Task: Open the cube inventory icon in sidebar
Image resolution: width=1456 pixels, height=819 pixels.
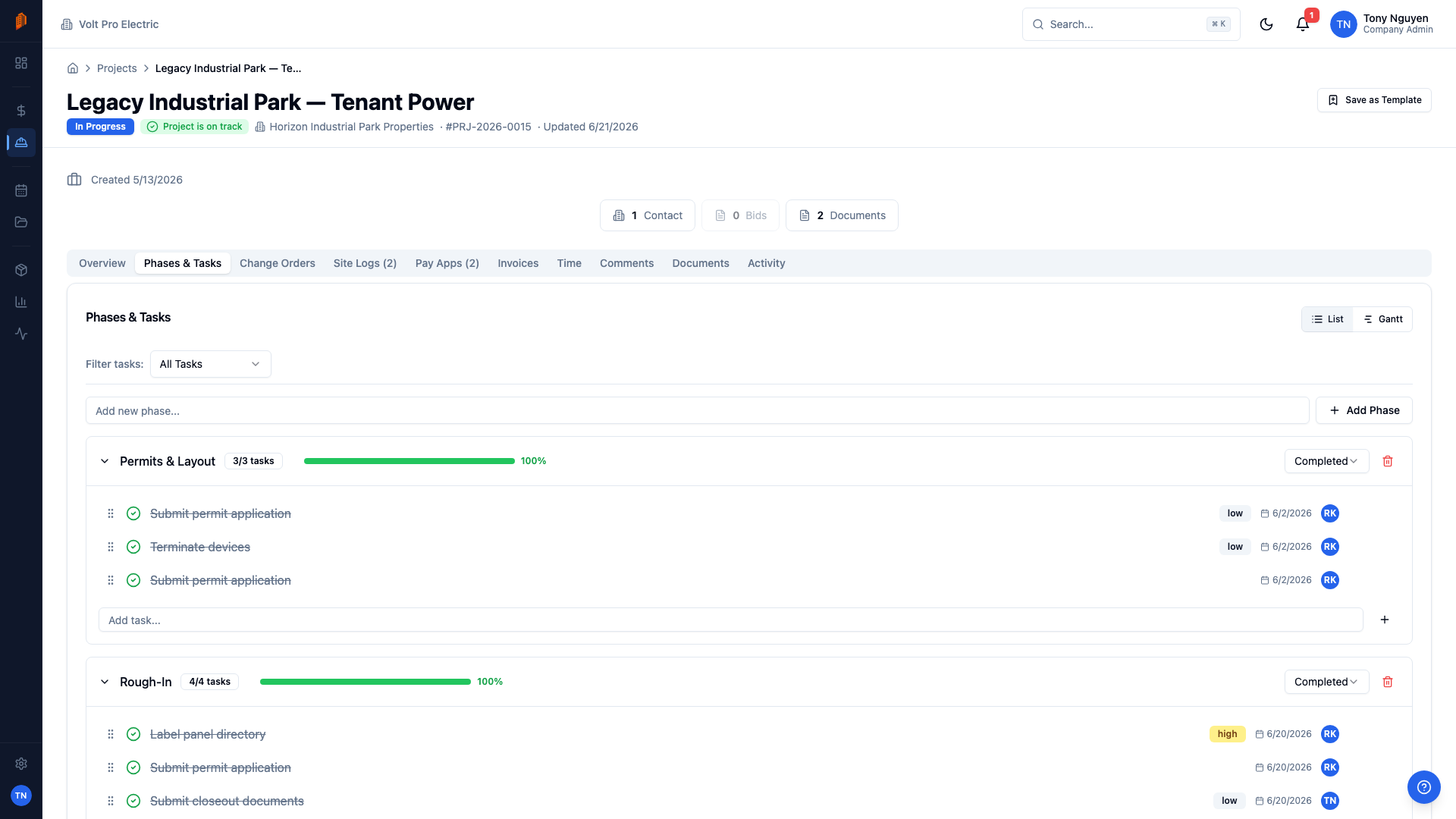Action: 21,270
